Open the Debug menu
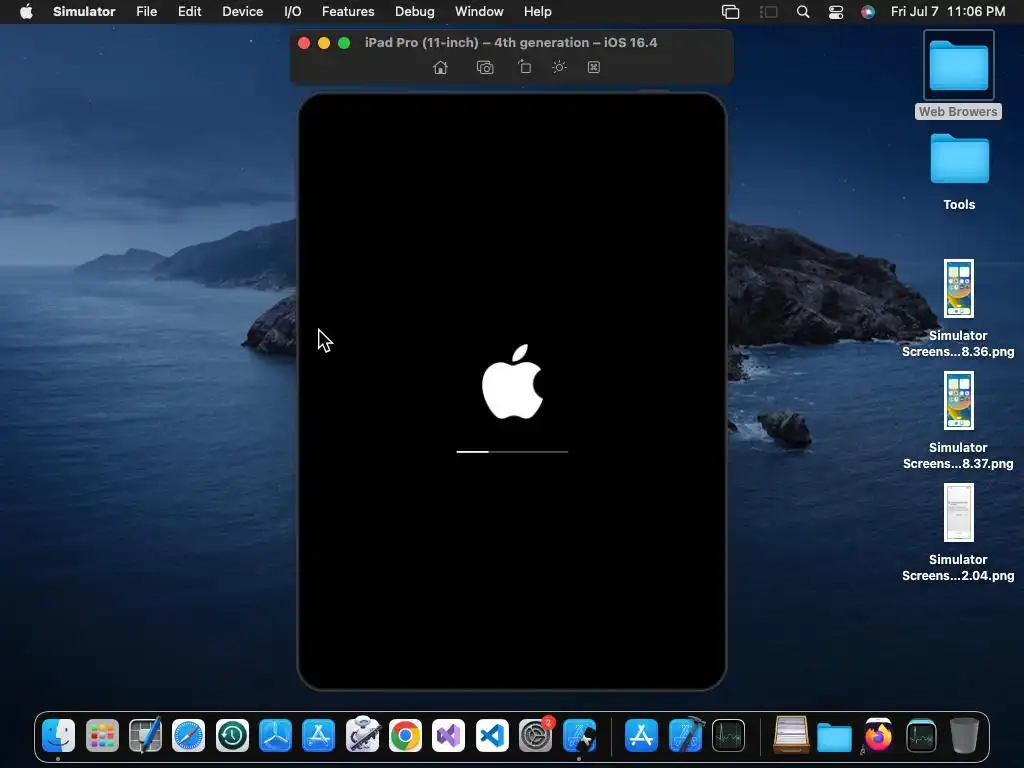This screenshot has height=768, width=1024. 415,12
